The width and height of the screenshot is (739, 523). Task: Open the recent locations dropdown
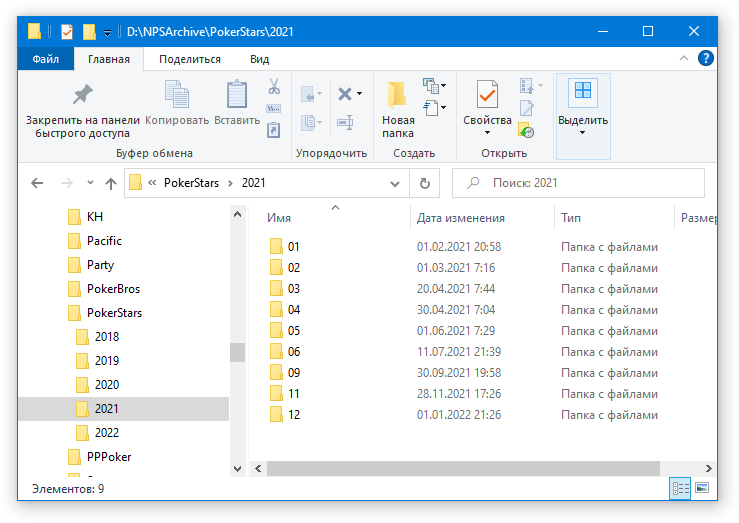90,183
